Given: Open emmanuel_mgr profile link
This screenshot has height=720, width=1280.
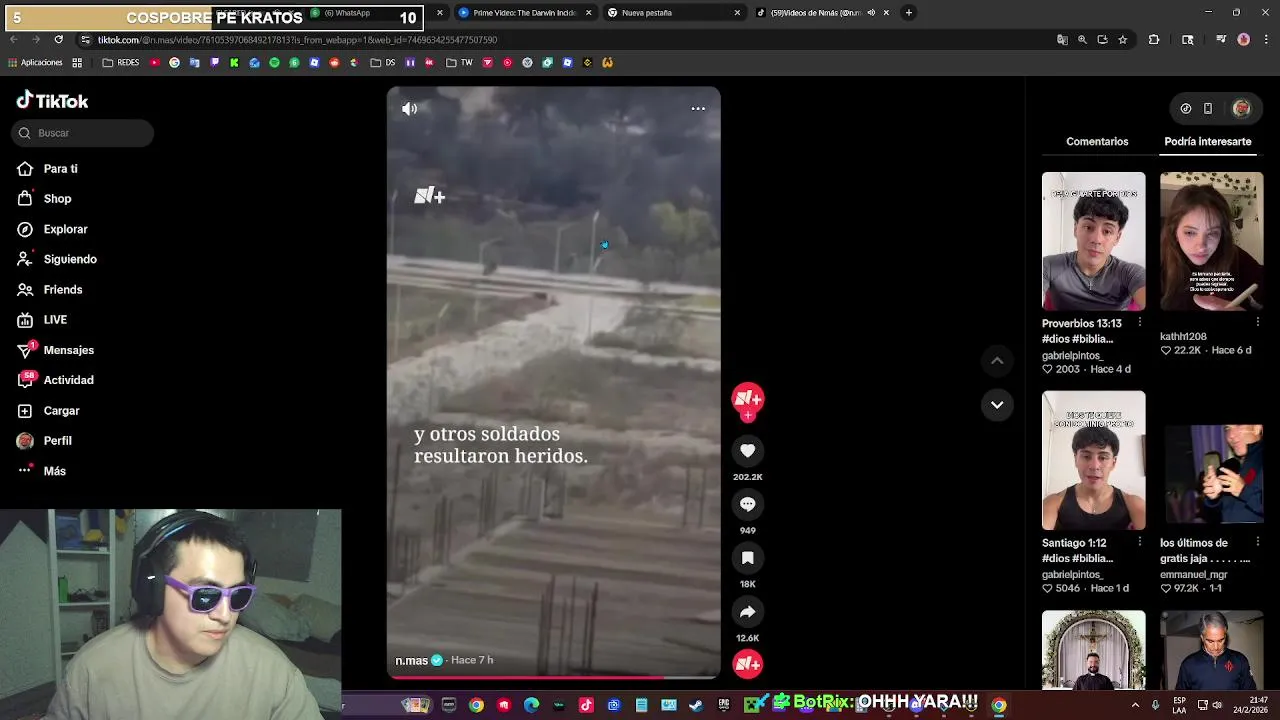Looking at the screenshot, I should tap(1193, 575).
